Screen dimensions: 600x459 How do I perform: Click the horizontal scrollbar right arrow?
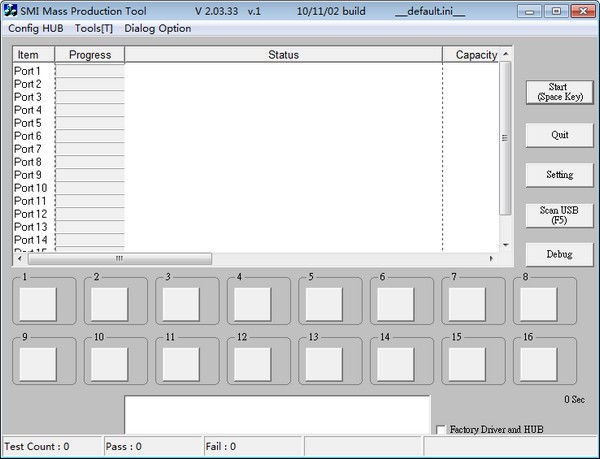tap(491, 259)
